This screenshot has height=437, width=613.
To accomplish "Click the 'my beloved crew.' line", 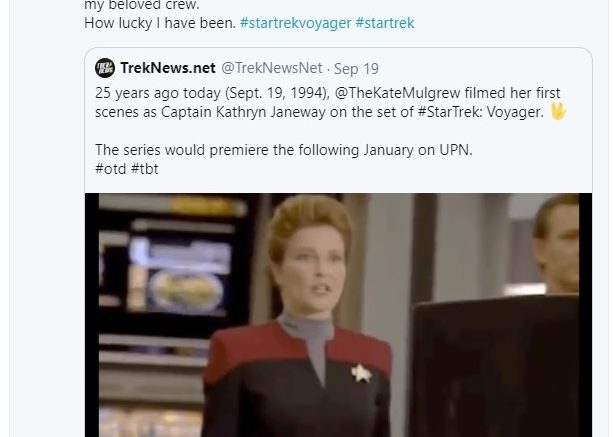I will pos(142,5).
